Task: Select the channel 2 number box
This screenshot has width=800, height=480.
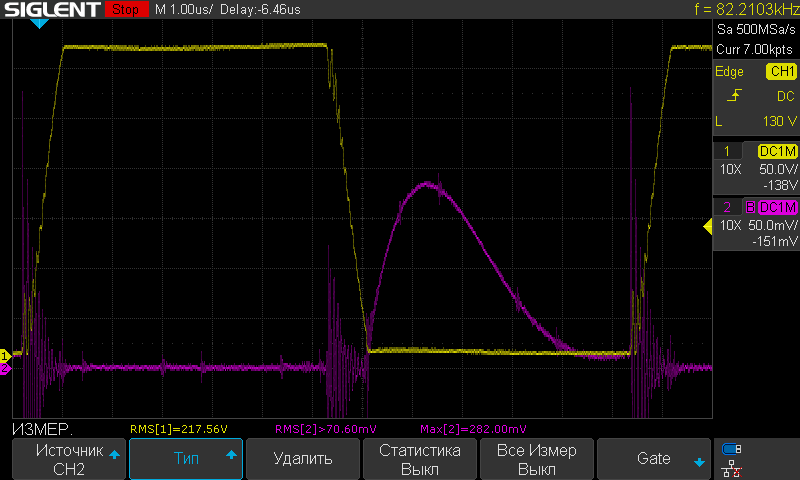Action: [727, 207]
